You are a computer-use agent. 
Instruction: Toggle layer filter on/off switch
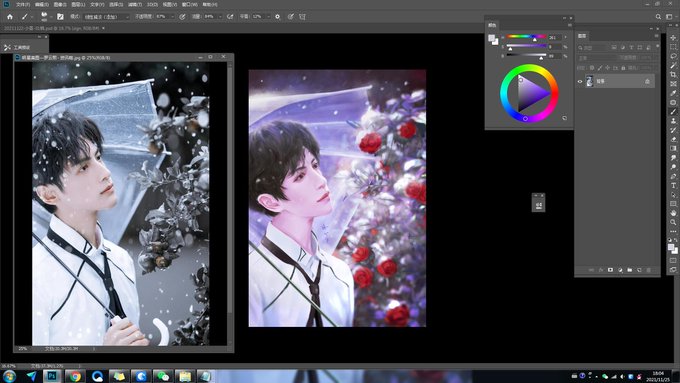point(657,46)
